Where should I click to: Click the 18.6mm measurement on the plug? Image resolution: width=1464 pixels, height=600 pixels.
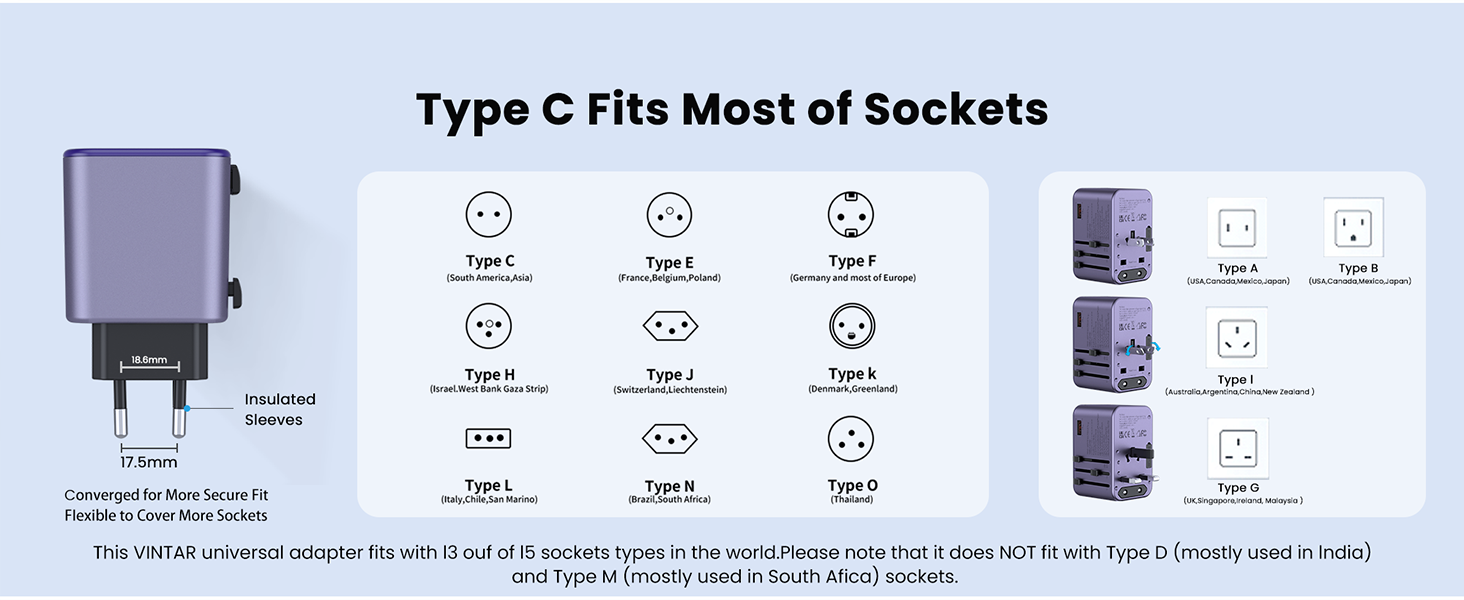(149, 359)
